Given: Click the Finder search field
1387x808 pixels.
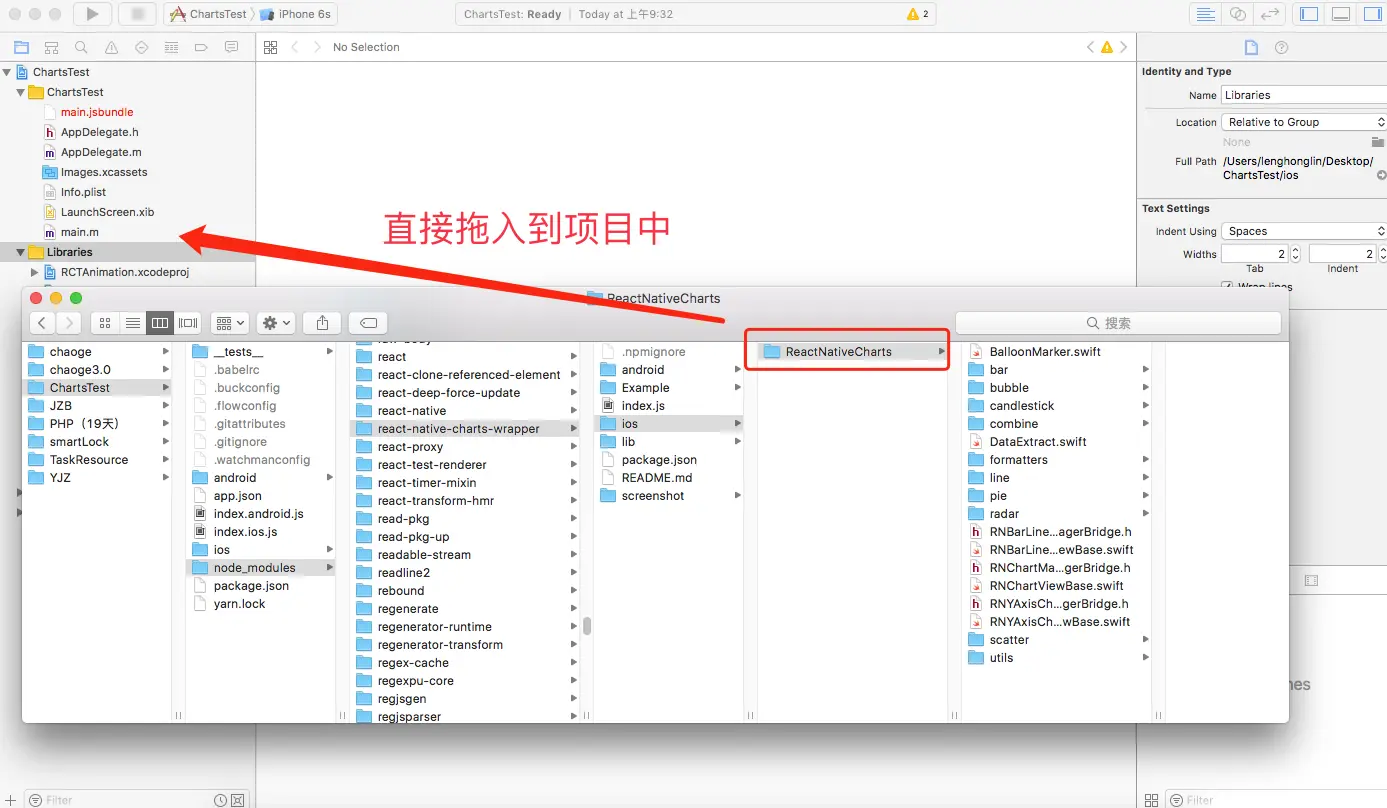Looking at the screenshot, I should pyautogui.click(x=1118, y=323).
